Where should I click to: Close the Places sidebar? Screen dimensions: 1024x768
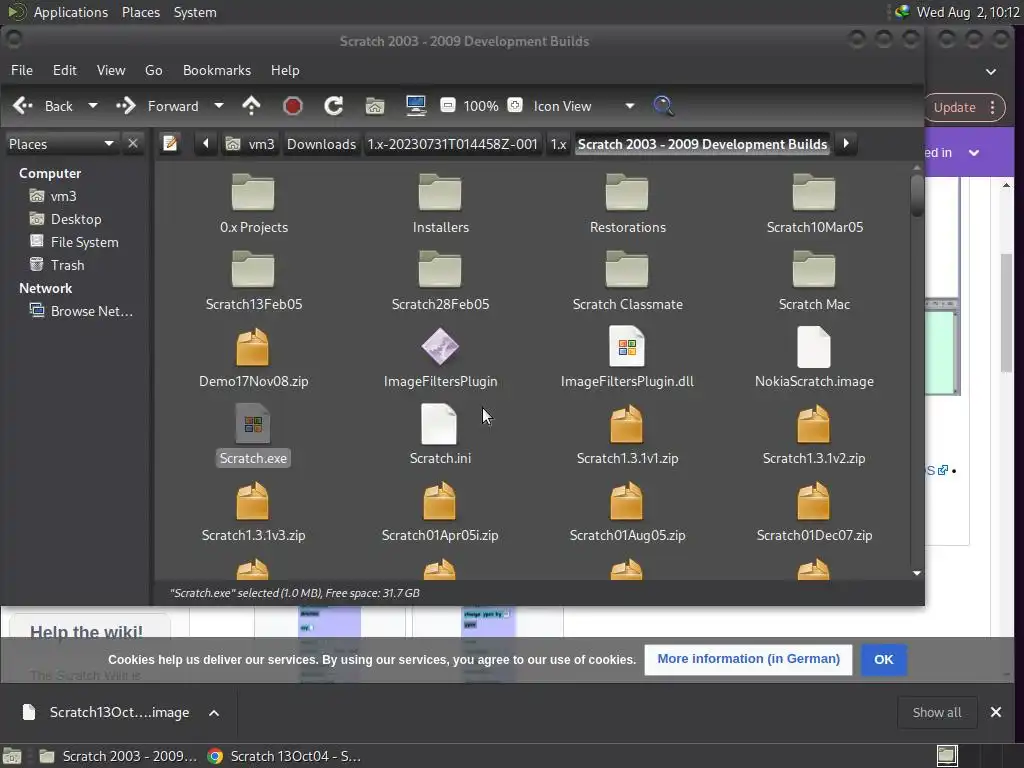(133, 144)
